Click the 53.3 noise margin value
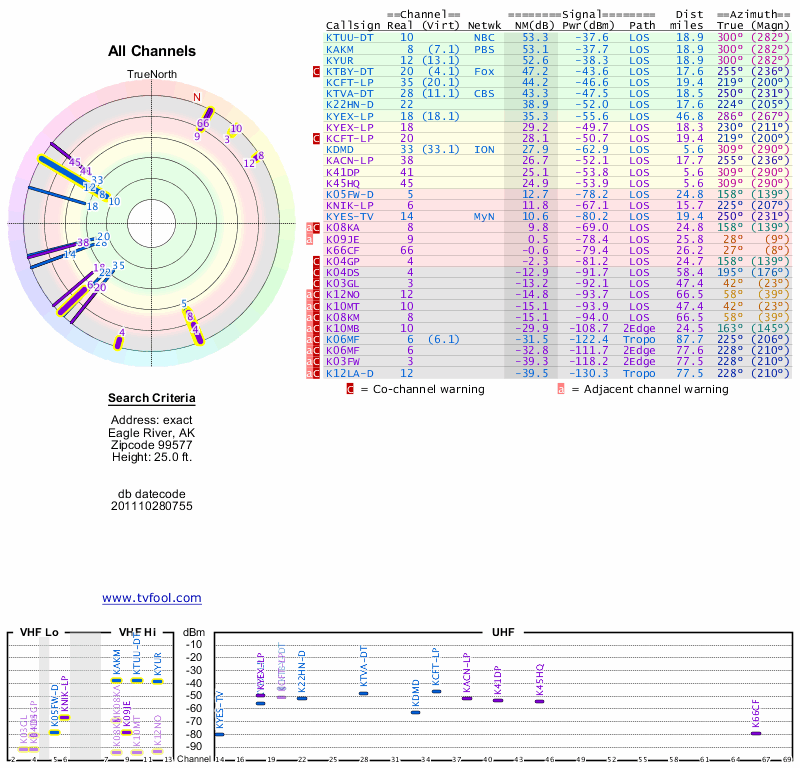Image resolution: width=800 pixels, height=768 pixels. 535,38
